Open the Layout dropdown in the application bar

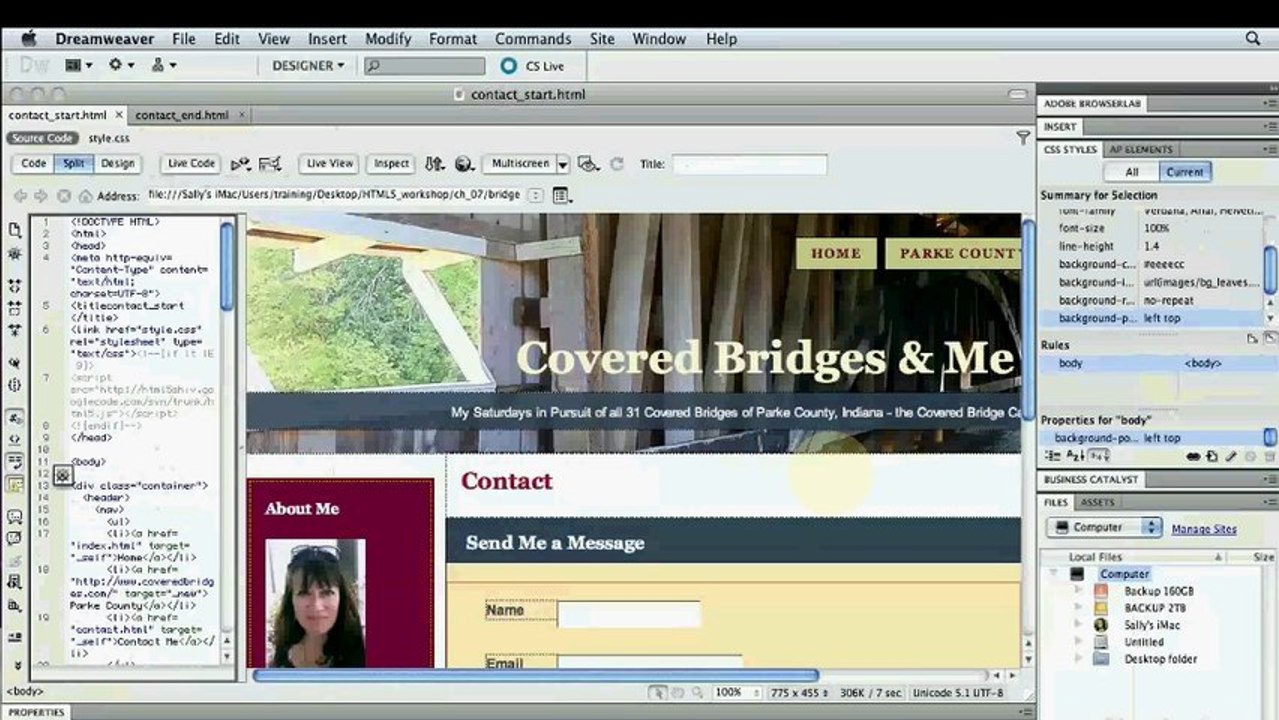tap(78, 65)
